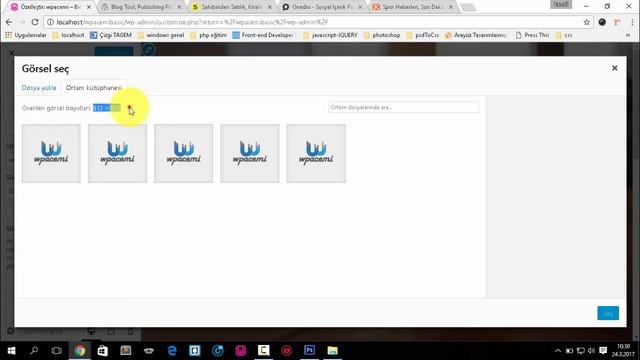Open a new browser tab
Image resolution: width=640 pixels, height=360 pixels.
pos(468,7)
